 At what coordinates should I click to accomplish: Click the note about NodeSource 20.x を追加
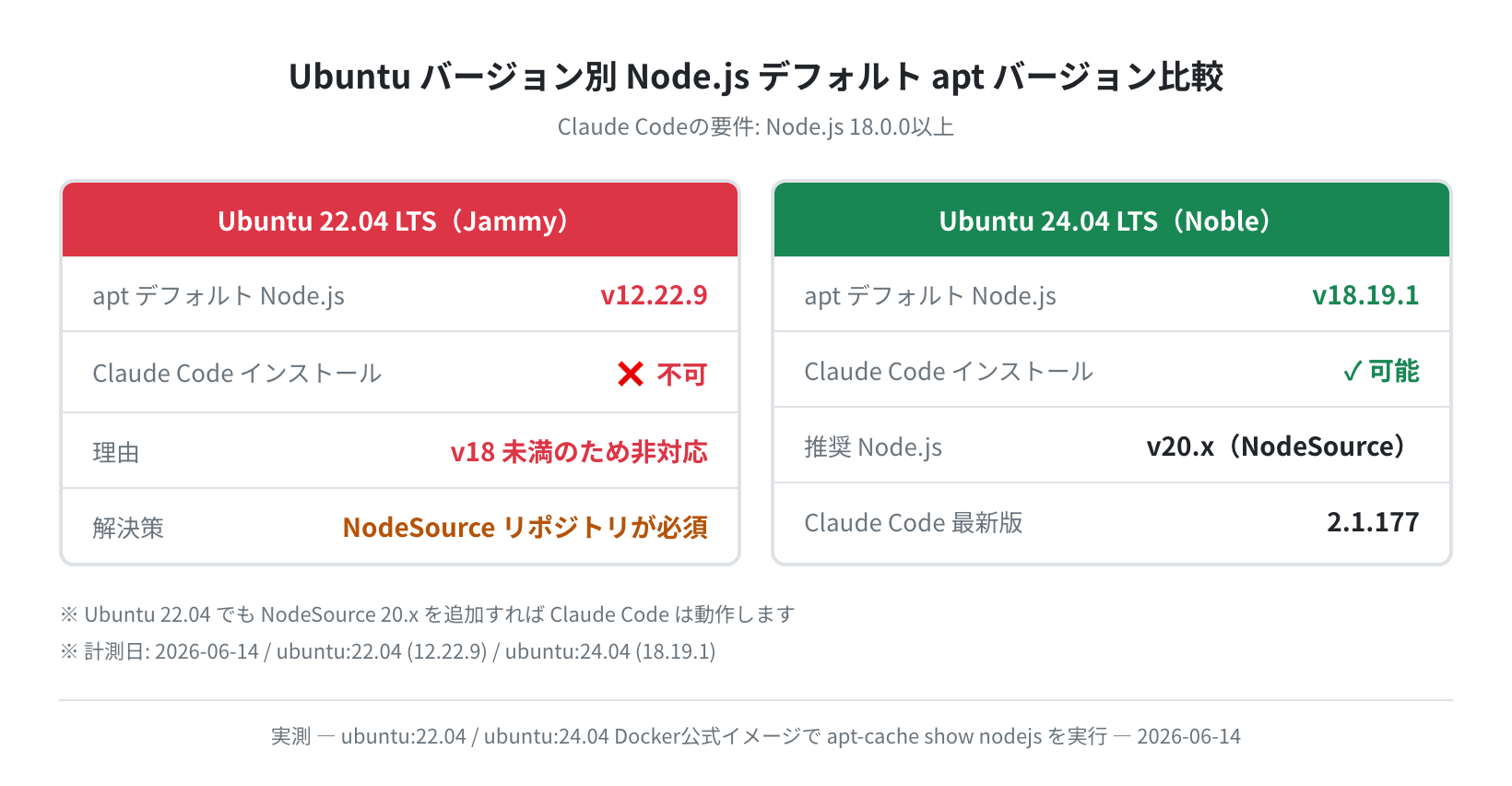428,614
